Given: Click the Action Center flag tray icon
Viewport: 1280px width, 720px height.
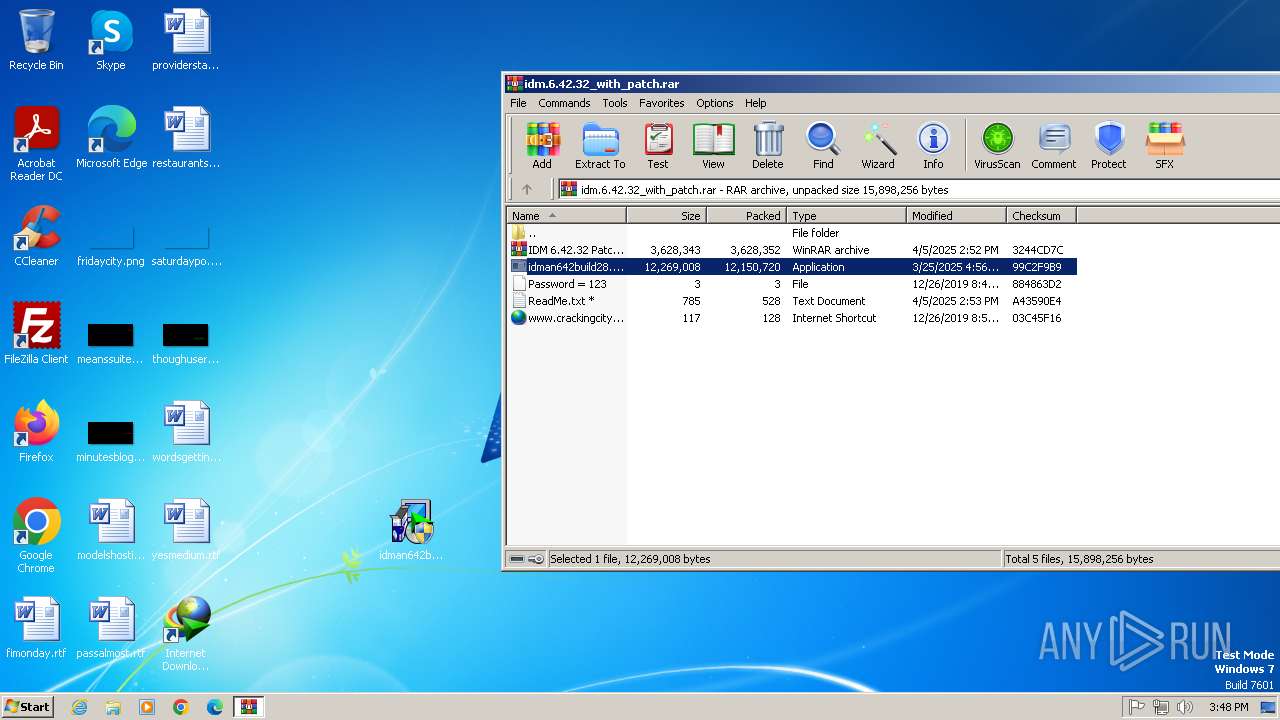Looking at the screenshot, I should pyautogui.click(x=1137, y=707).
